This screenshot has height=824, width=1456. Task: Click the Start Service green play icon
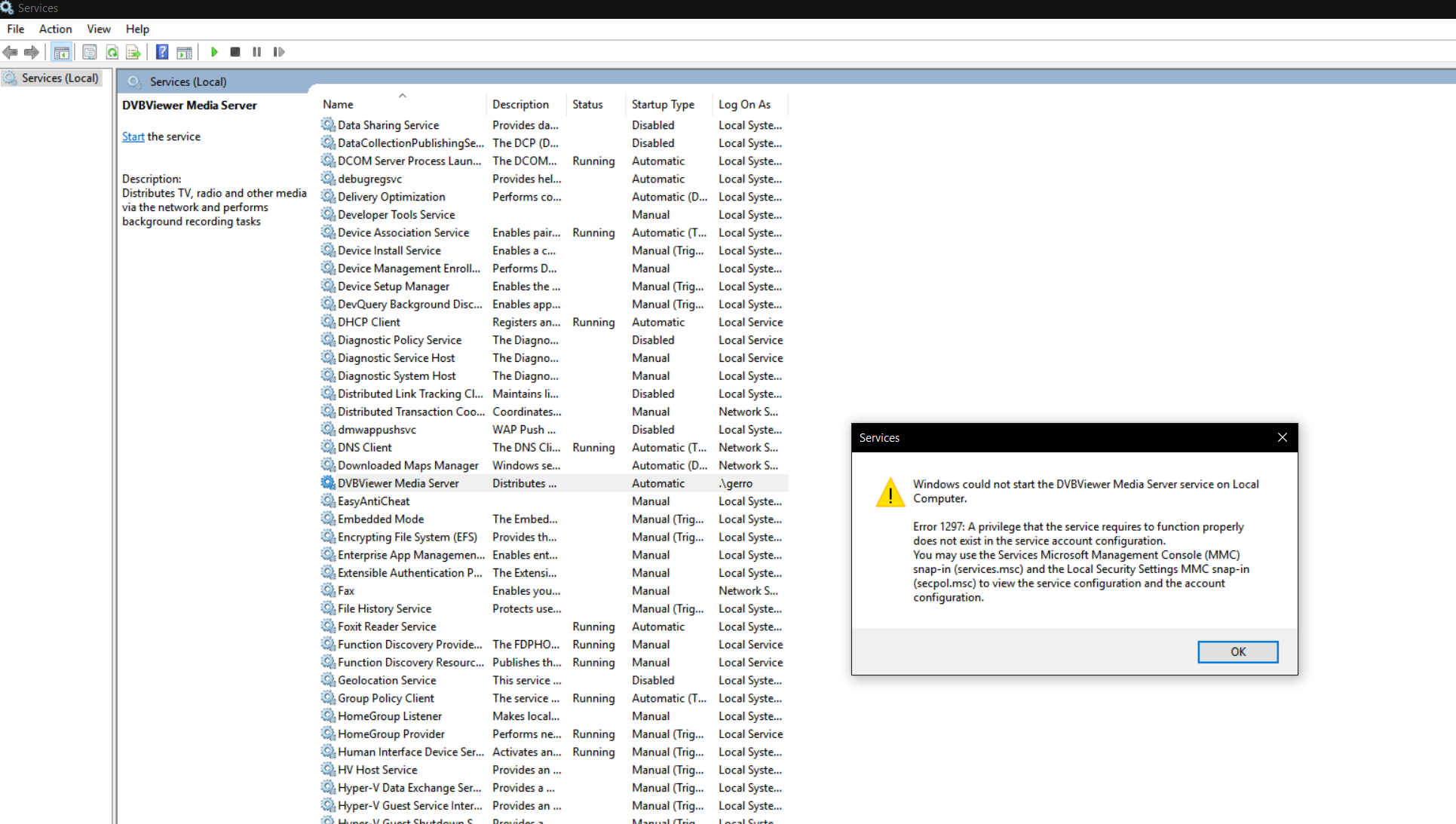coord(214,52)
